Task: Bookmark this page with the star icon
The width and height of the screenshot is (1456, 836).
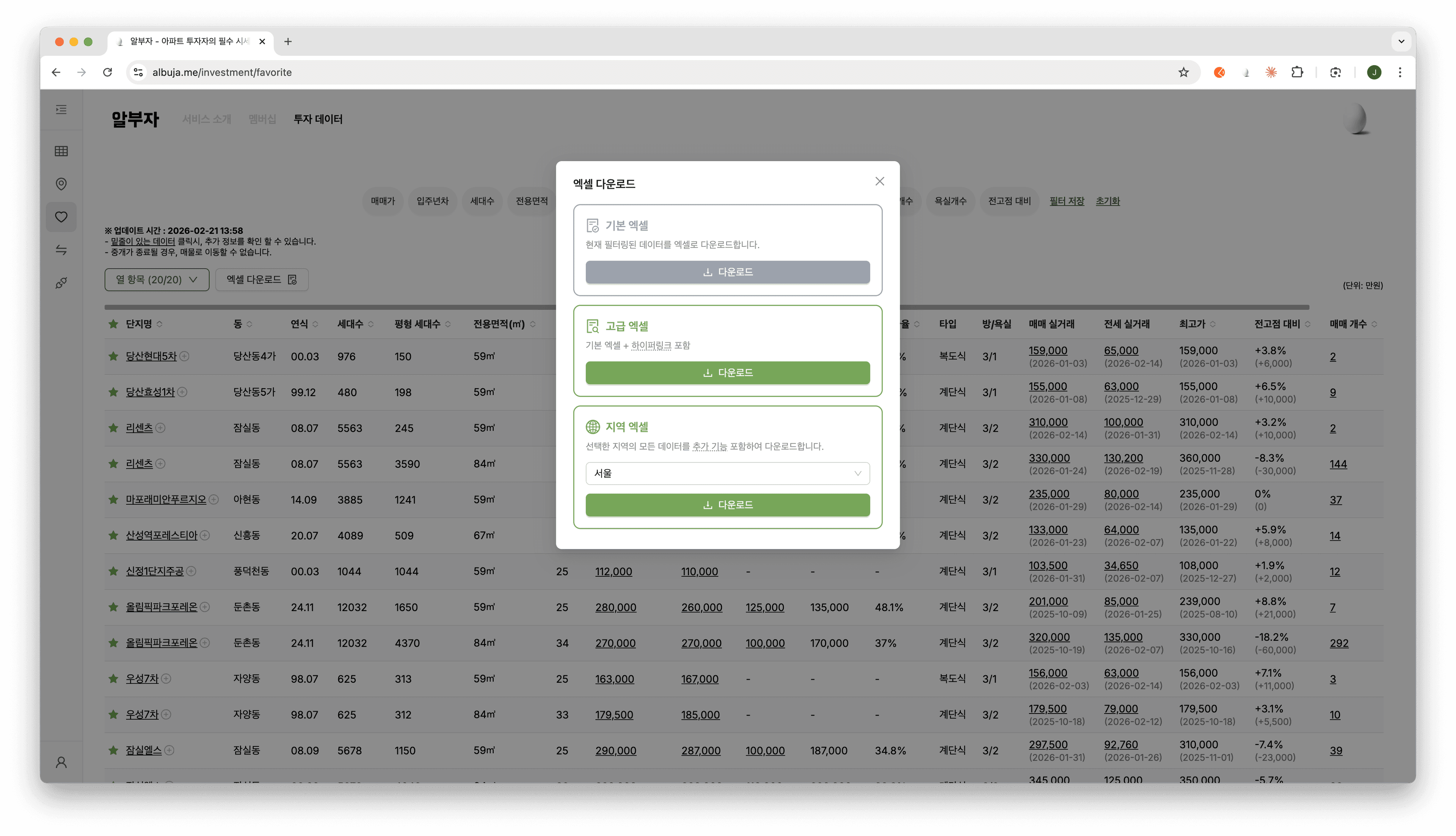Action: coord(1183,72)
